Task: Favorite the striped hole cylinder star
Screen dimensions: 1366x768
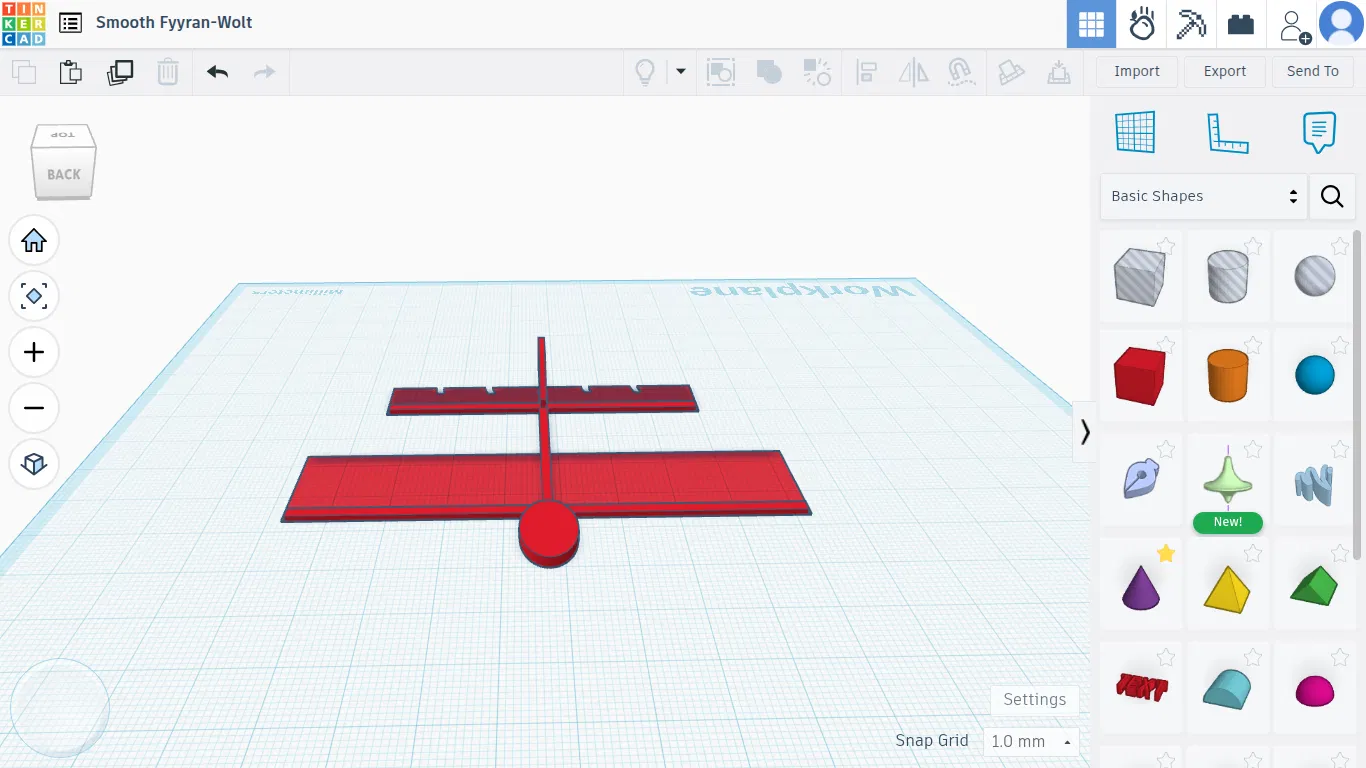Action: click(1253, 245)
